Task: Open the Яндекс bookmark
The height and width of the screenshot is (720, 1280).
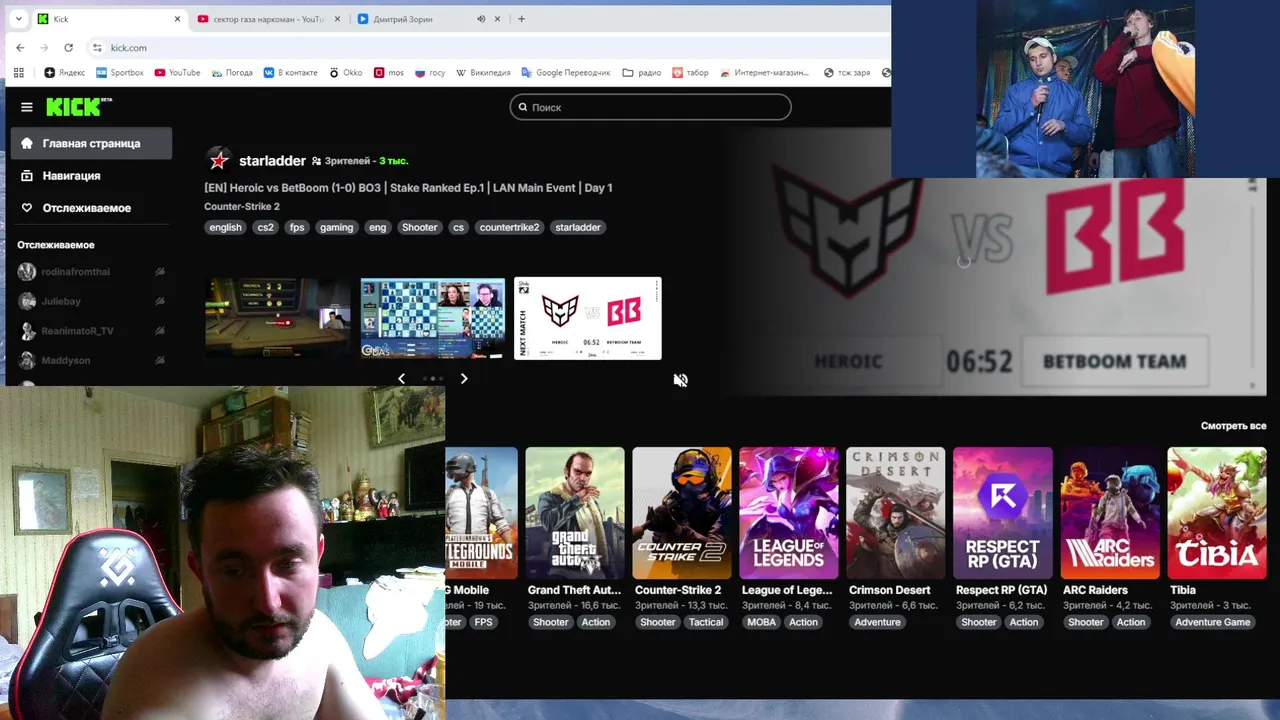Action: pos(65,73)
